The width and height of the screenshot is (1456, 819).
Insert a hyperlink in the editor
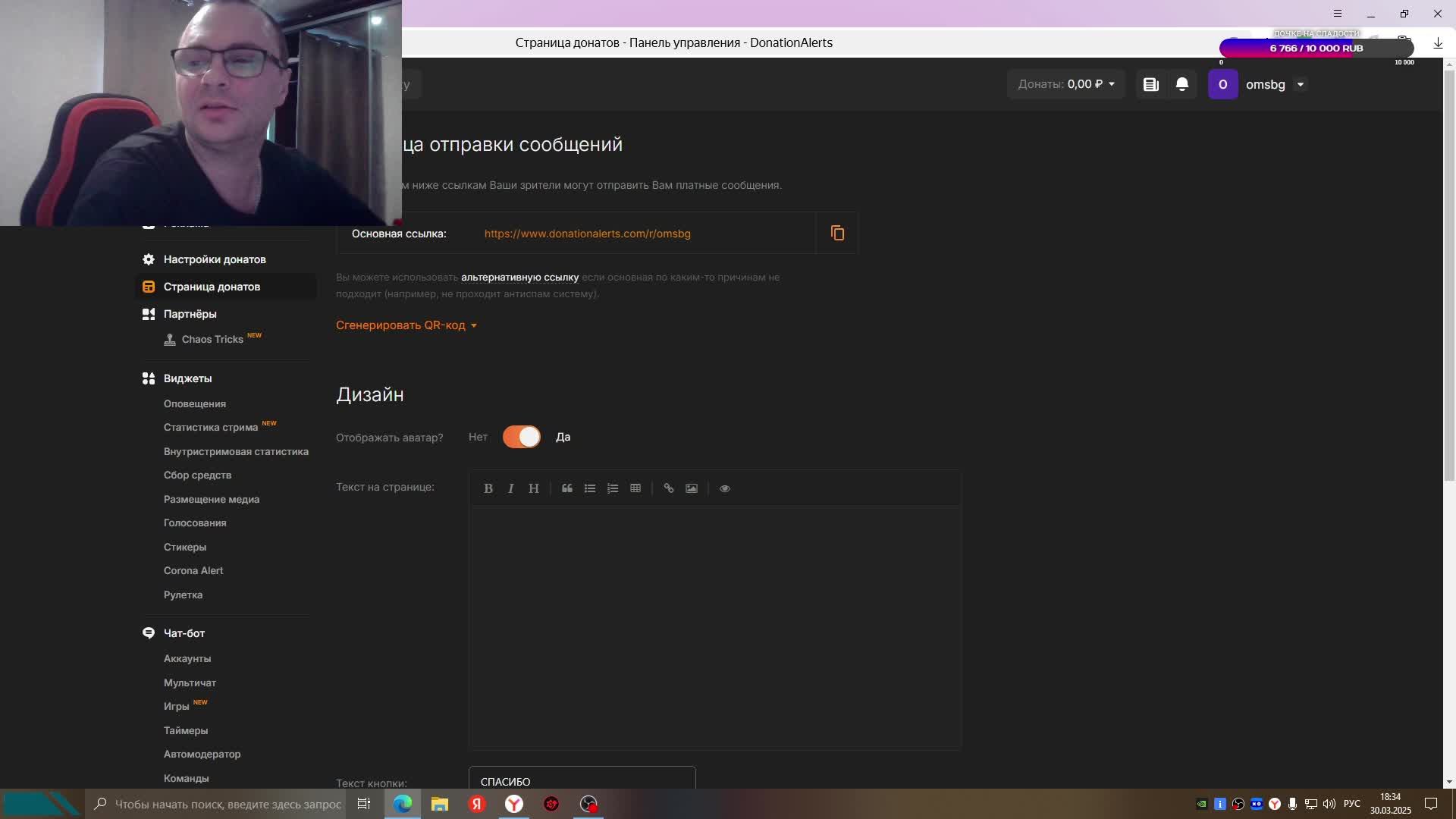(669, 488)
